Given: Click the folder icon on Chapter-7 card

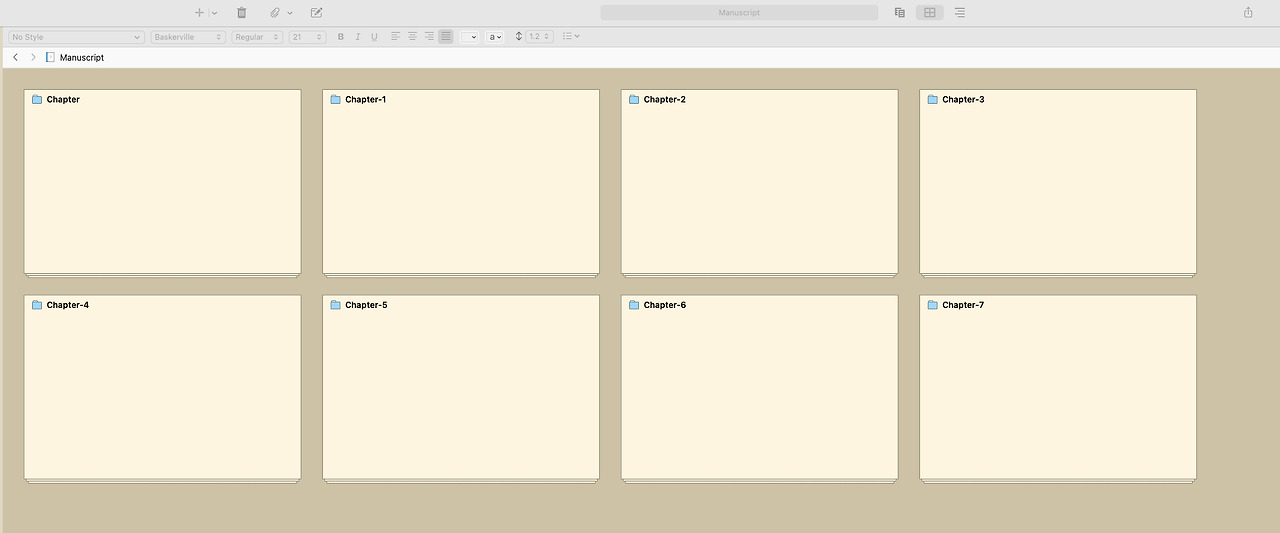Looking at the screenshot, I should click(933, 305).
